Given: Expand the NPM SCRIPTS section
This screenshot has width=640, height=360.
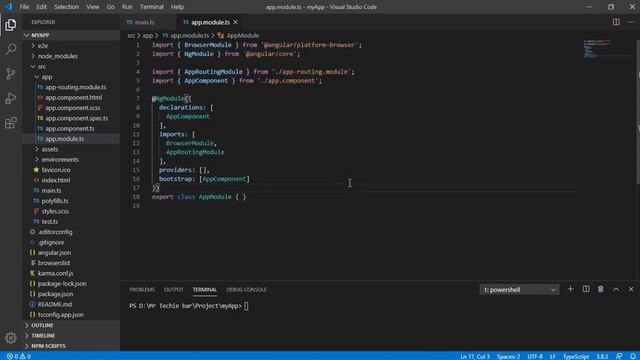Looking at the screenshot, I should 48,346.
